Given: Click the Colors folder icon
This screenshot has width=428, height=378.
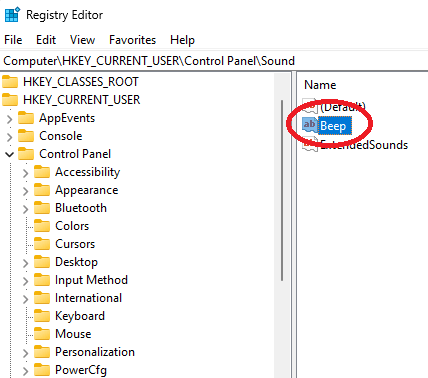Looking at the screenshot, I should coord(42,226).
